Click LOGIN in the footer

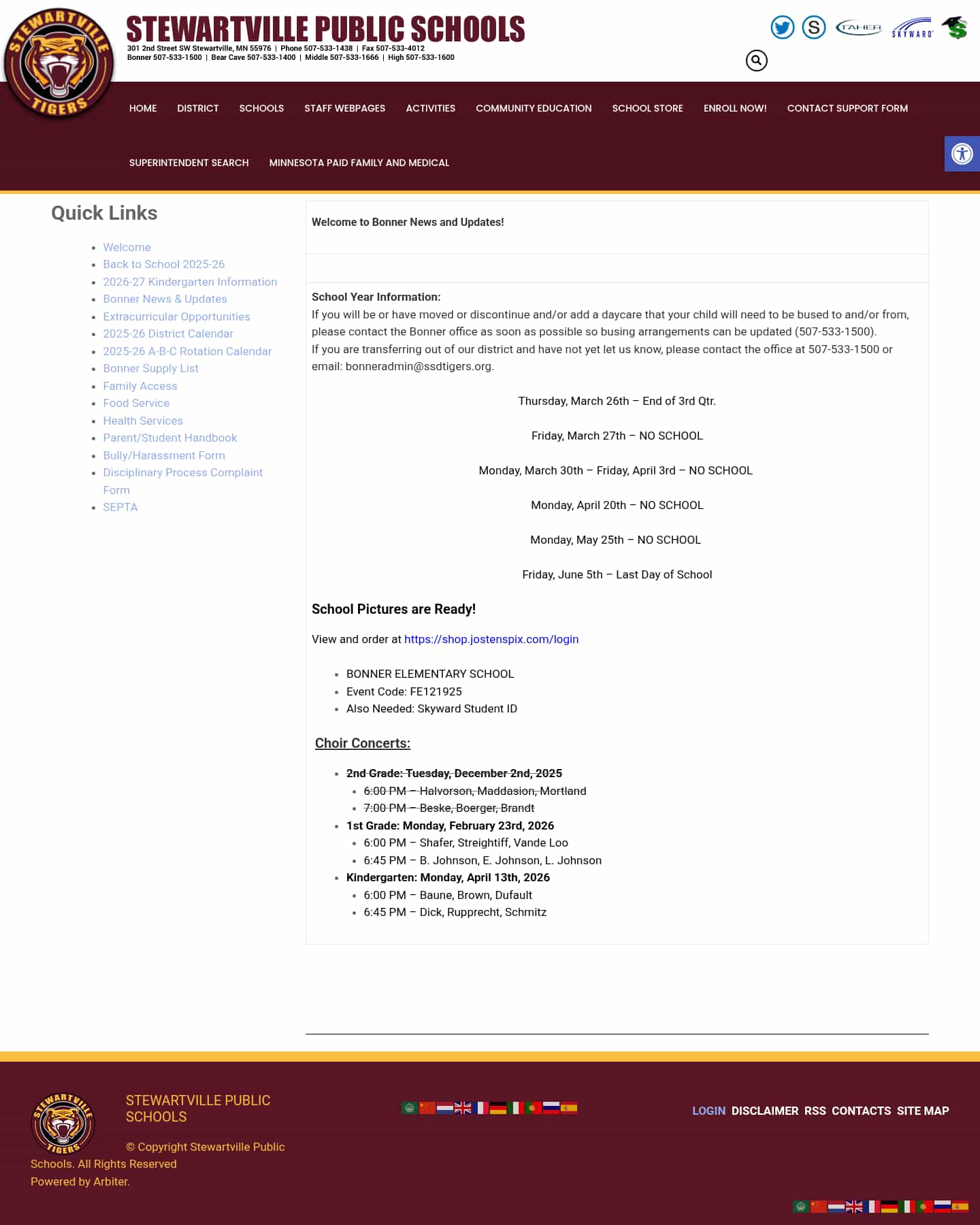709,1111
